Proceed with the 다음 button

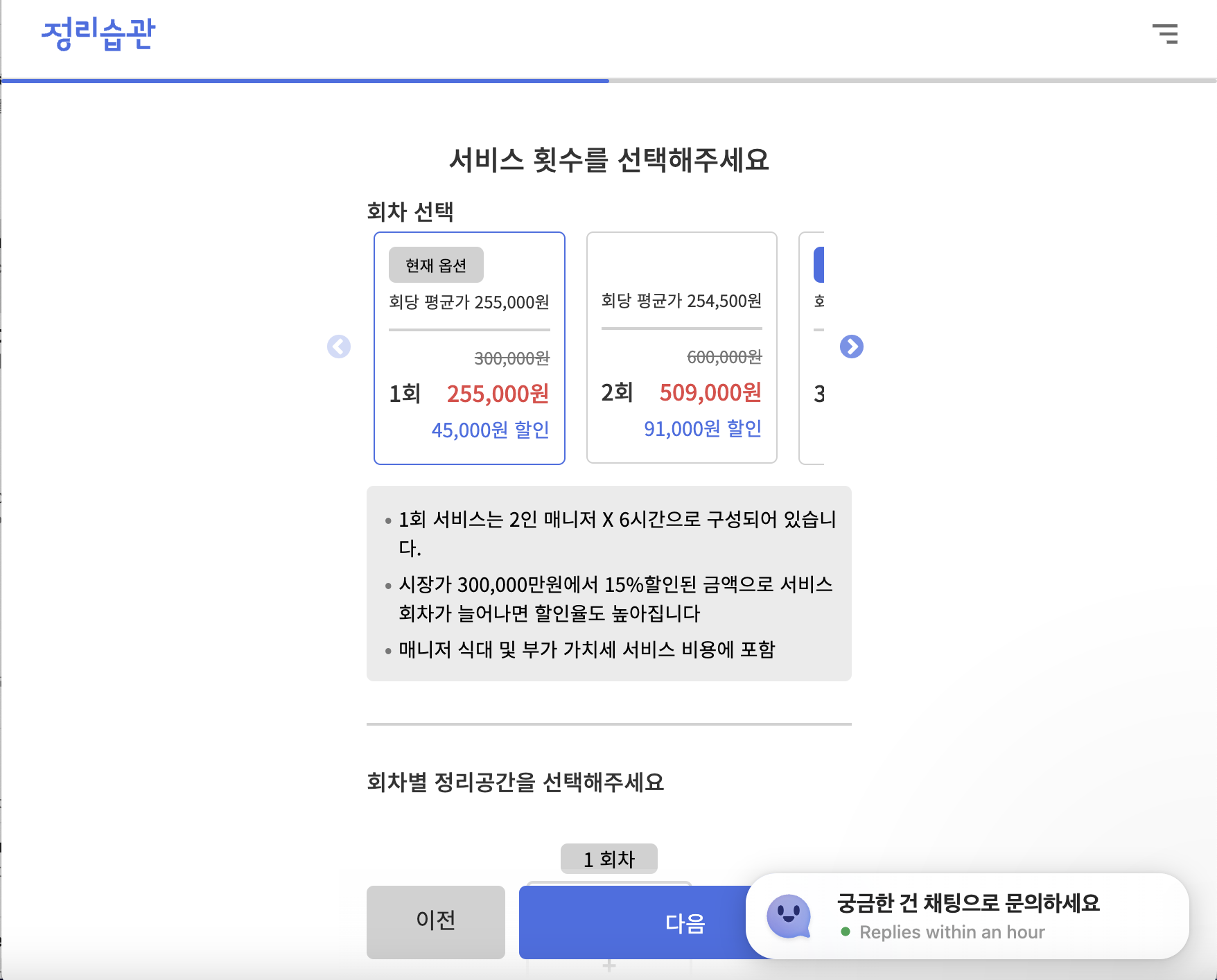(632, 922)
